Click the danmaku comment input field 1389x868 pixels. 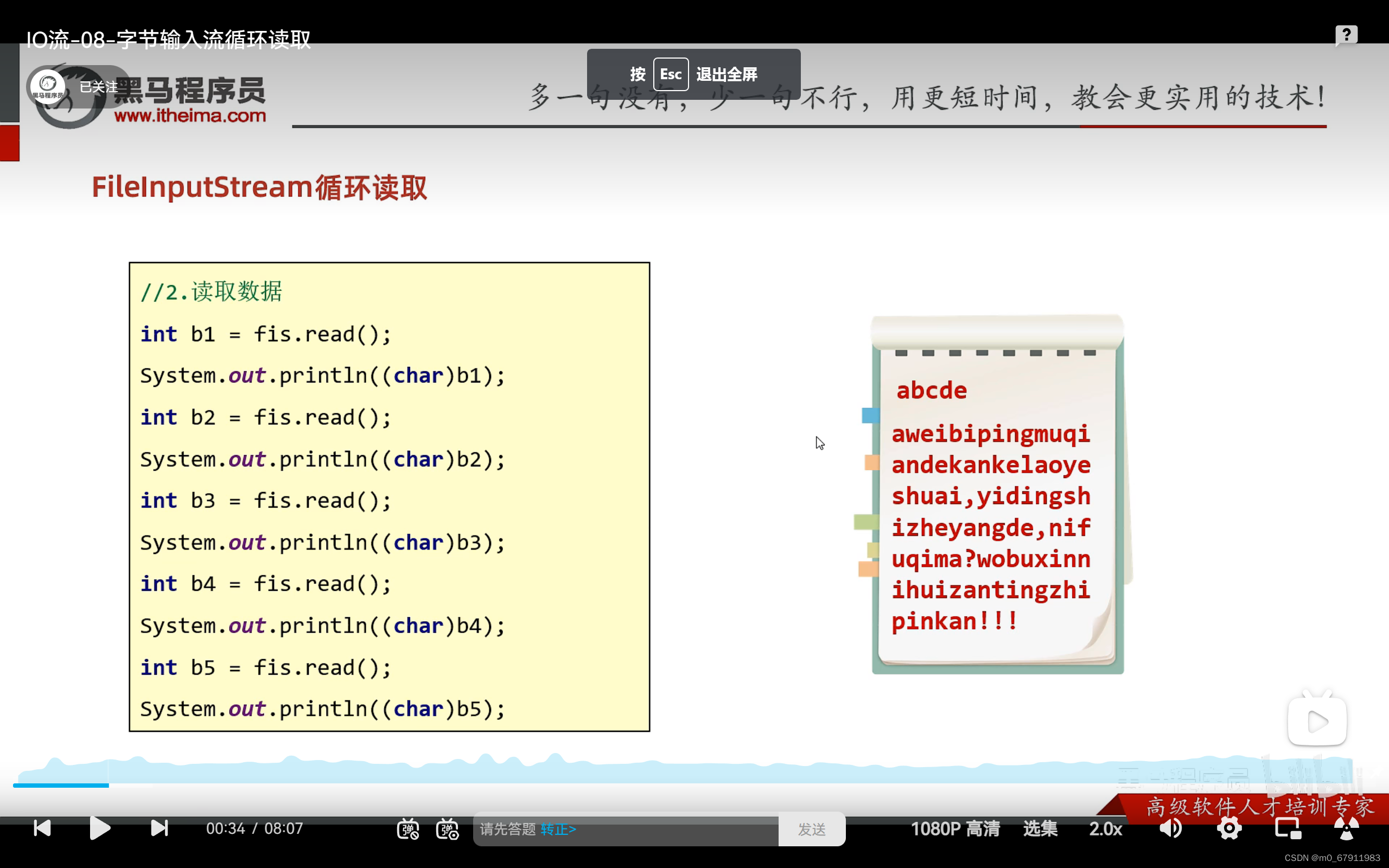click(660, 829)
